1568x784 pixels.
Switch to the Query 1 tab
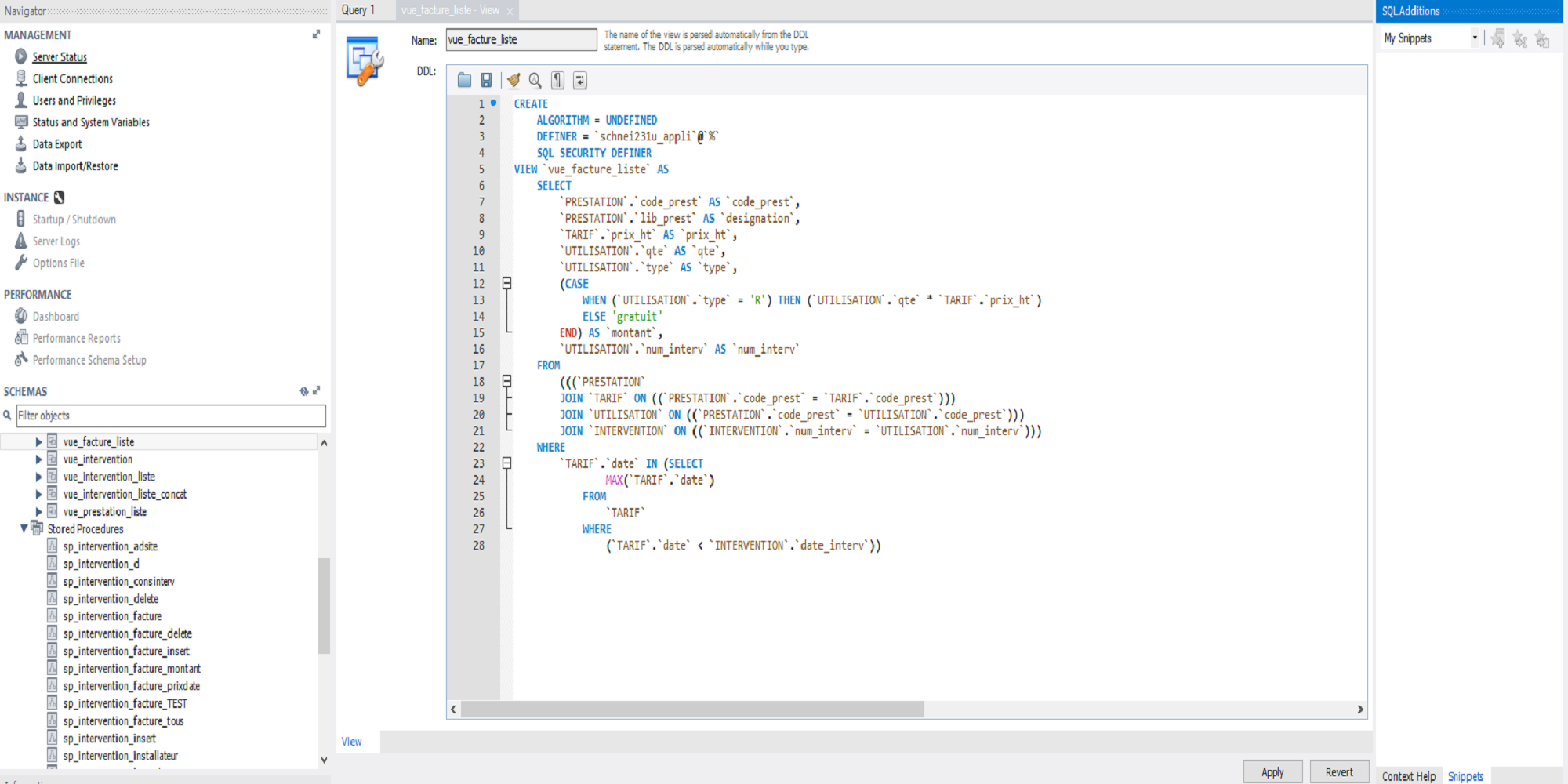tap(359, 10)
